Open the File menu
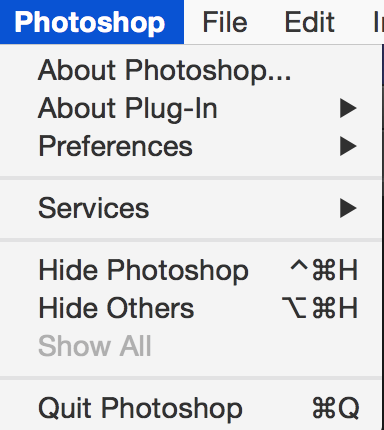The height and width of the screenshot is (430, 384). coord(225,22)
